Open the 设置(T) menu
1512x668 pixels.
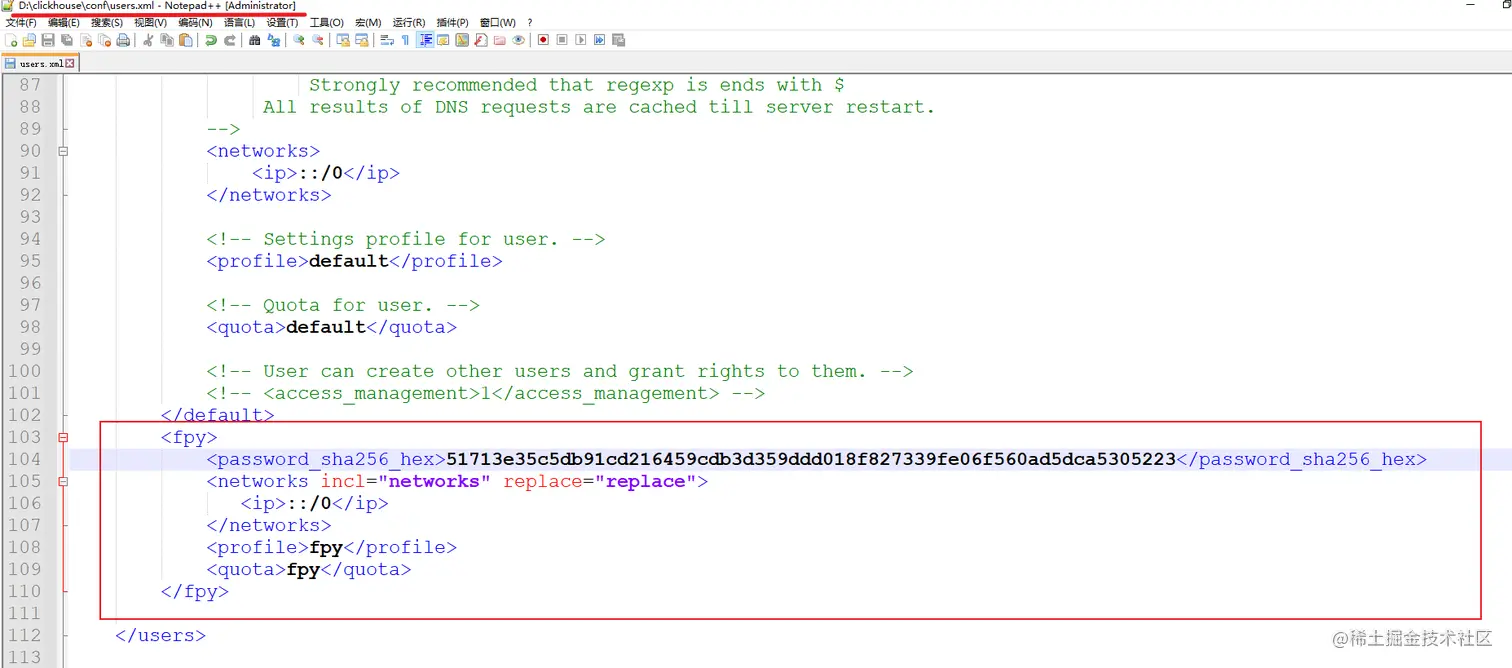282,22
